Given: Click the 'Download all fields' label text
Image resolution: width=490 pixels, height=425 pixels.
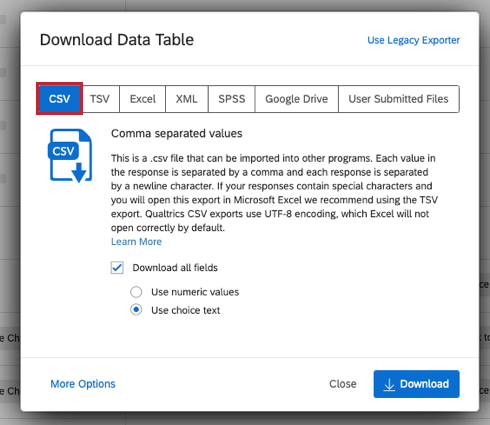Looking at the screenshot, I should (175, 268).
